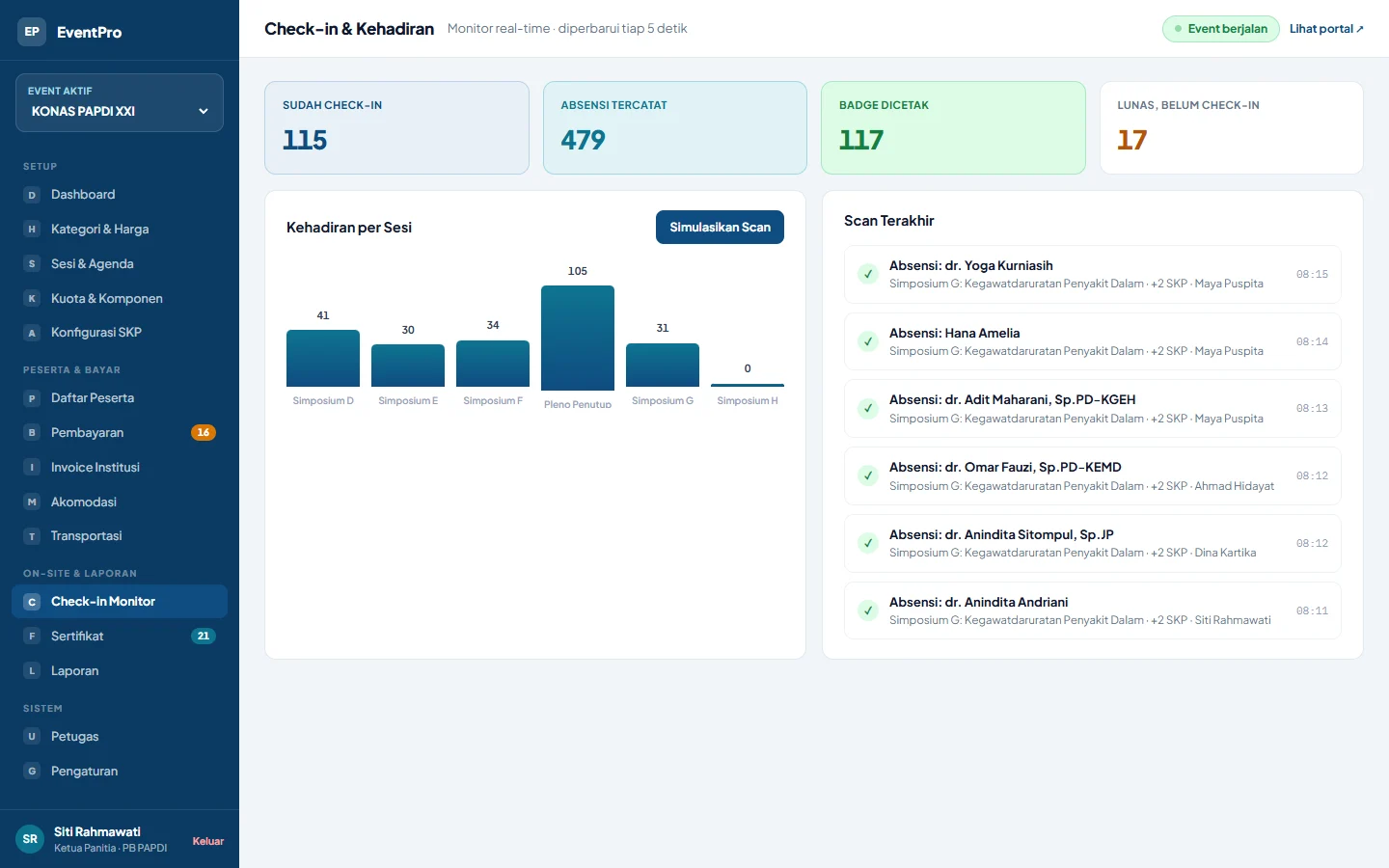This screenshot has height=868, width=1389.
Task: Click the Daftar Peserta icon P
Action: 32,398
